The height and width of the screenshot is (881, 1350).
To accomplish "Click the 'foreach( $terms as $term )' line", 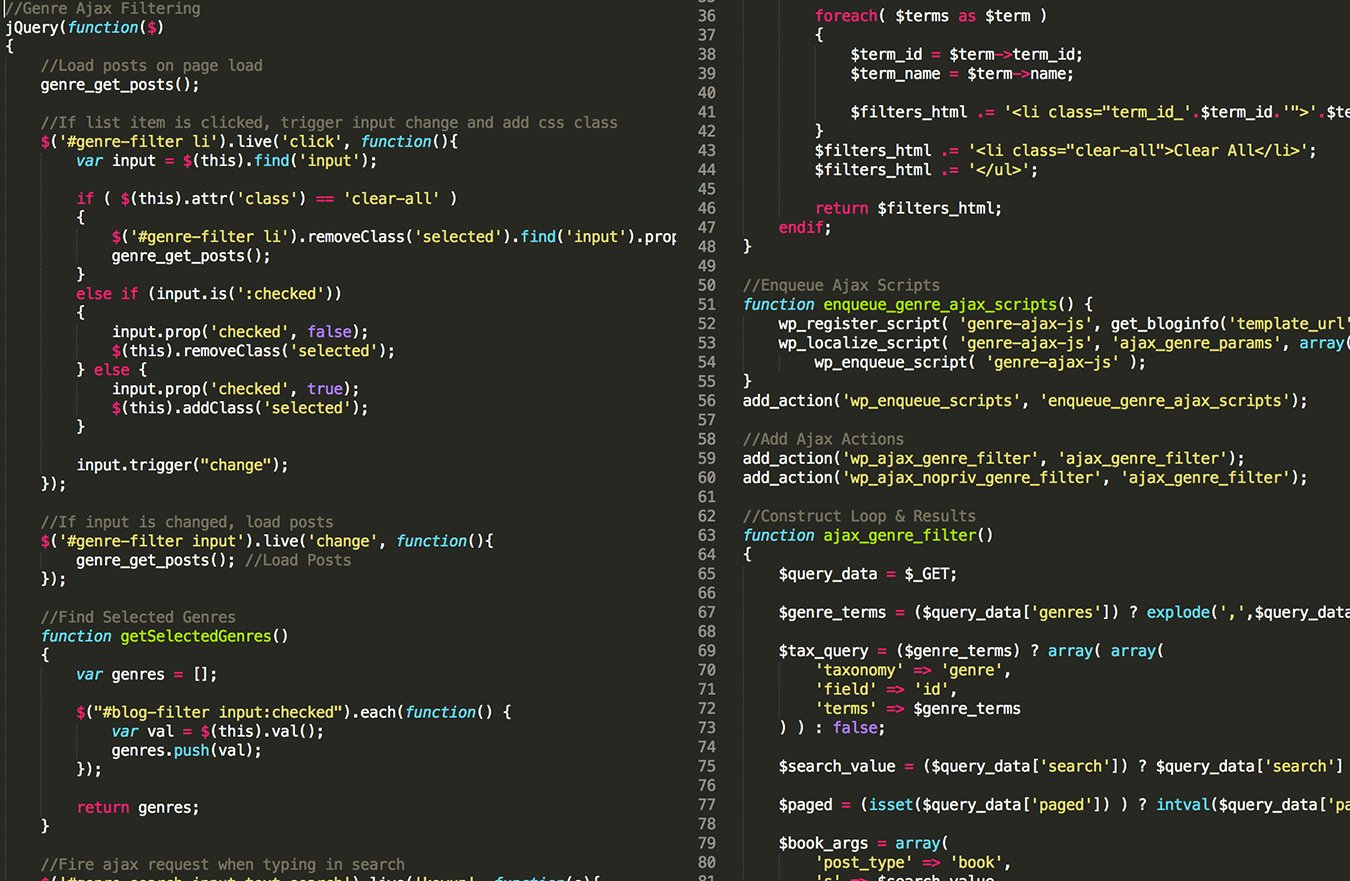I will (x=931, y=17).
